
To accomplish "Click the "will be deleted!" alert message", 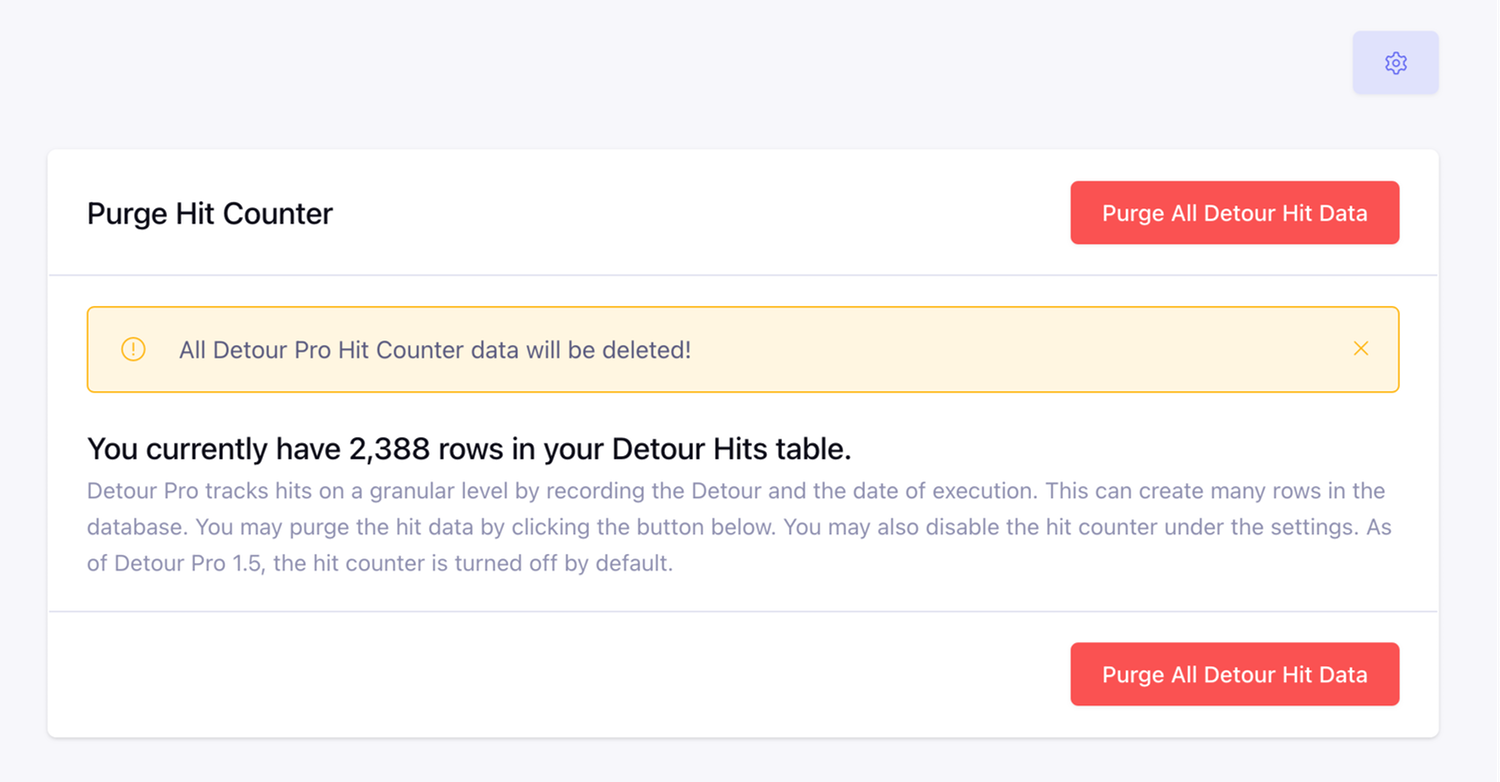I will (612, 351).
